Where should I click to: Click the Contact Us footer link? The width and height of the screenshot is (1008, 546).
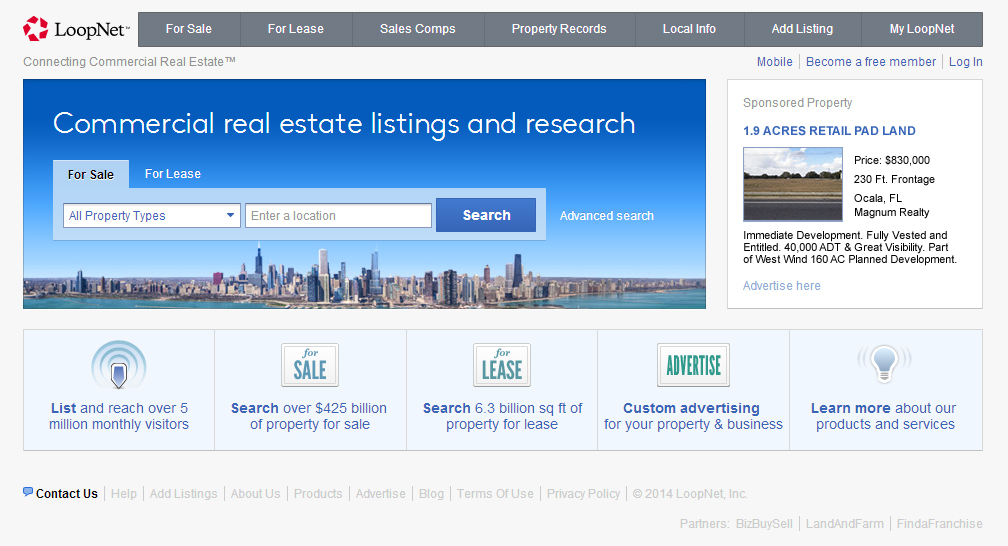[67, 493]
